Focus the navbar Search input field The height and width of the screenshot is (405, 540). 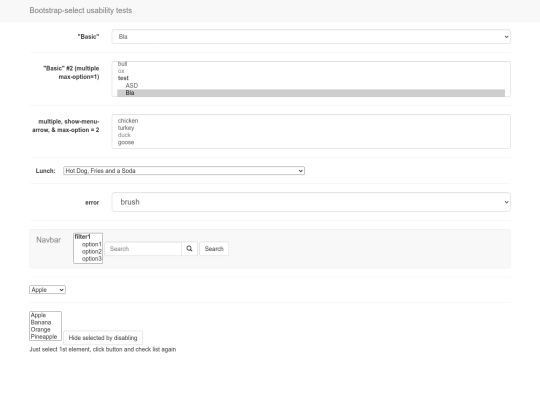click(x=143, y=249)
